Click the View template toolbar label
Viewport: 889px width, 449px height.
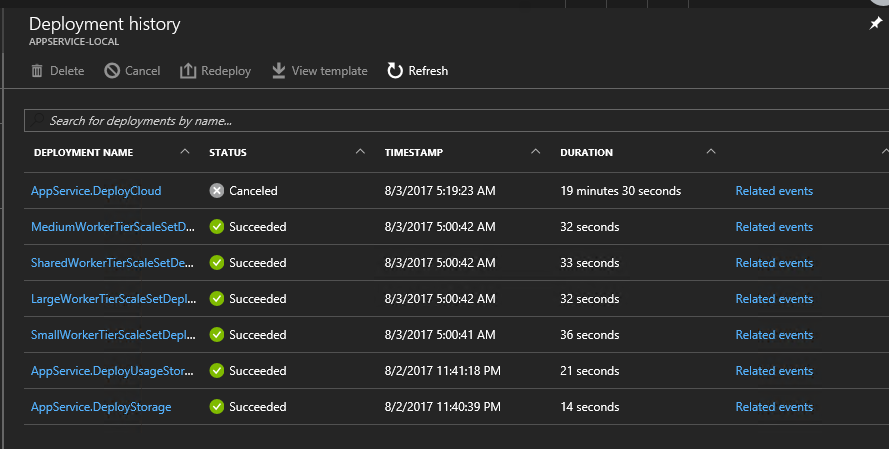point(329,71)
